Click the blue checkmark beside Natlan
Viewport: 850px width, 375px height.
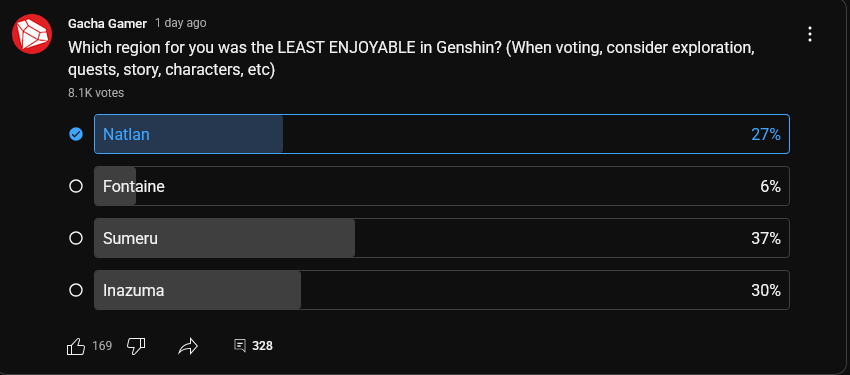point(76,134)
